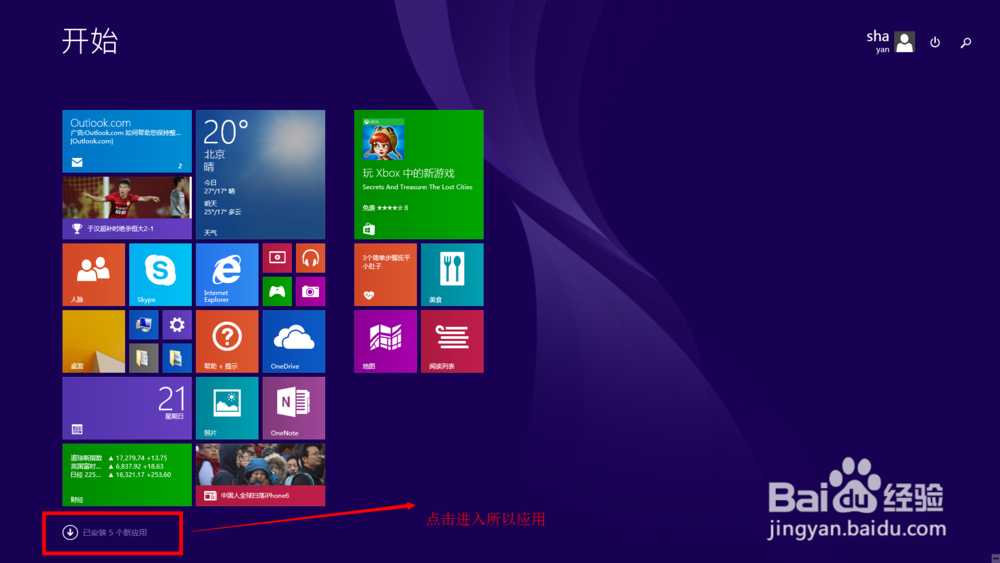Open the Beijing weather tile
Screen dimensions: 1000x563
[260, 175]
